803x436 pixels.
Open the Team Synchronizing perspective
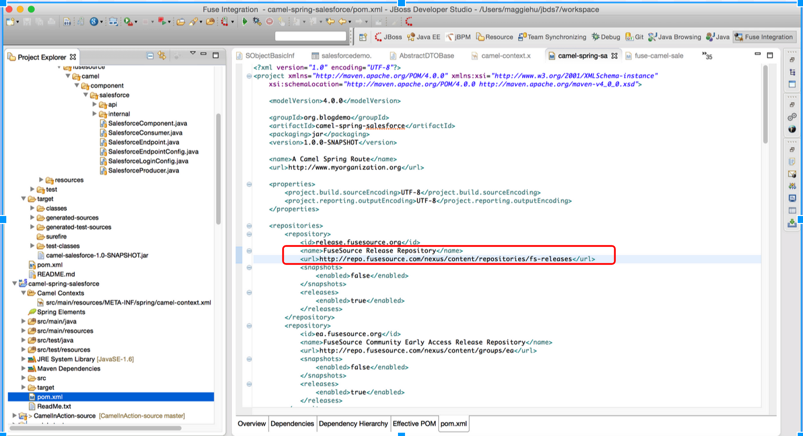pyautogui.click(x=552, y=37)
